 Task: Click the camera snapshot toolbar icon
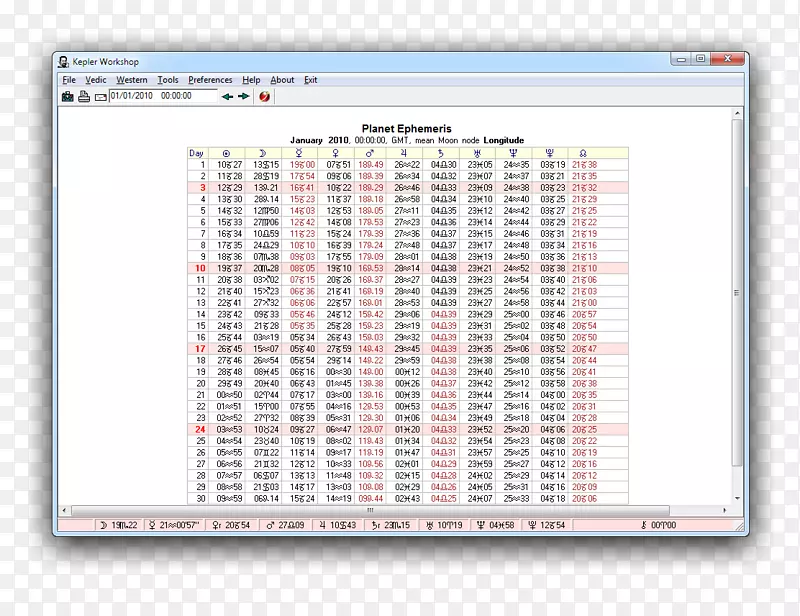68,97
